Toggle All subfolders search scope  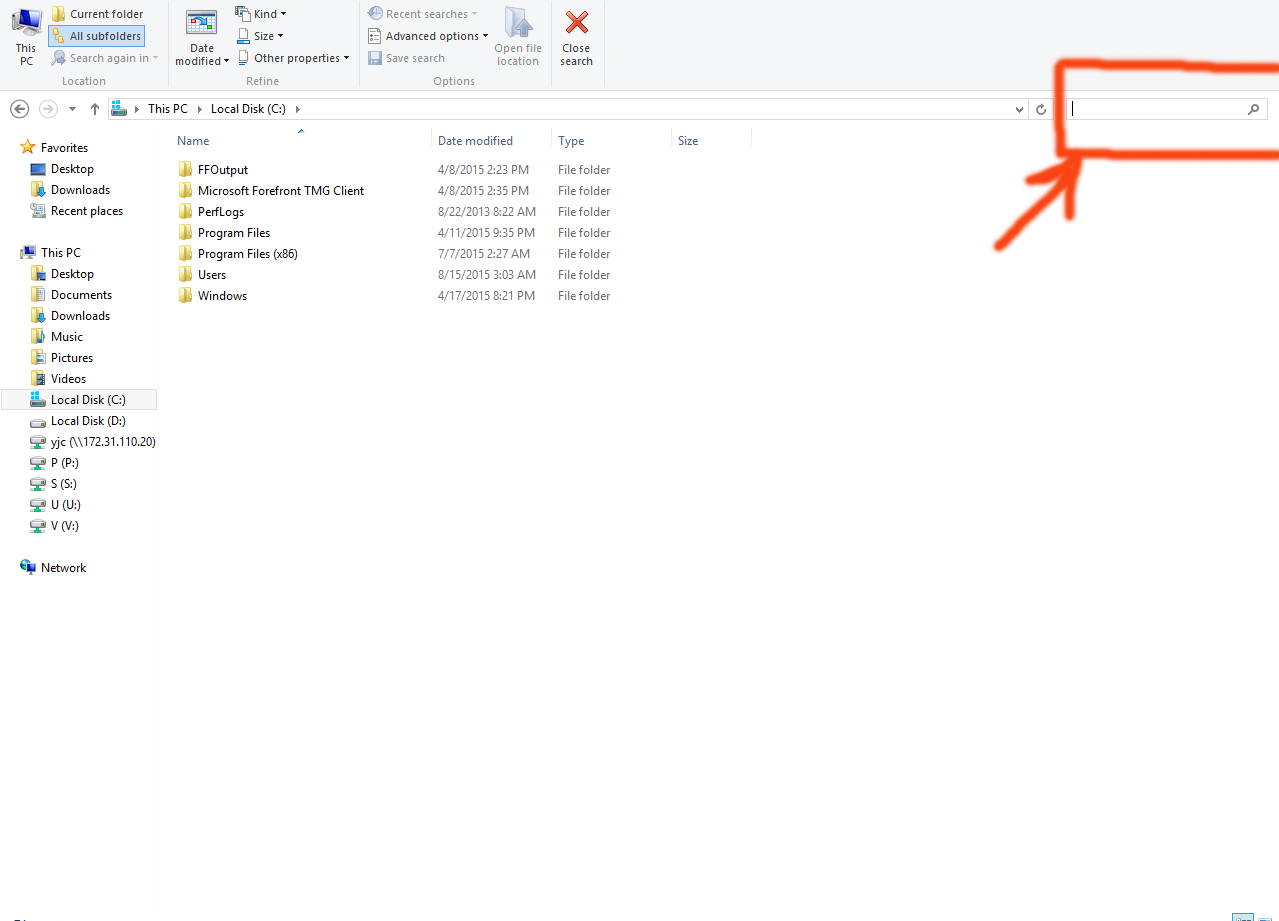click(x=97, y=36)
